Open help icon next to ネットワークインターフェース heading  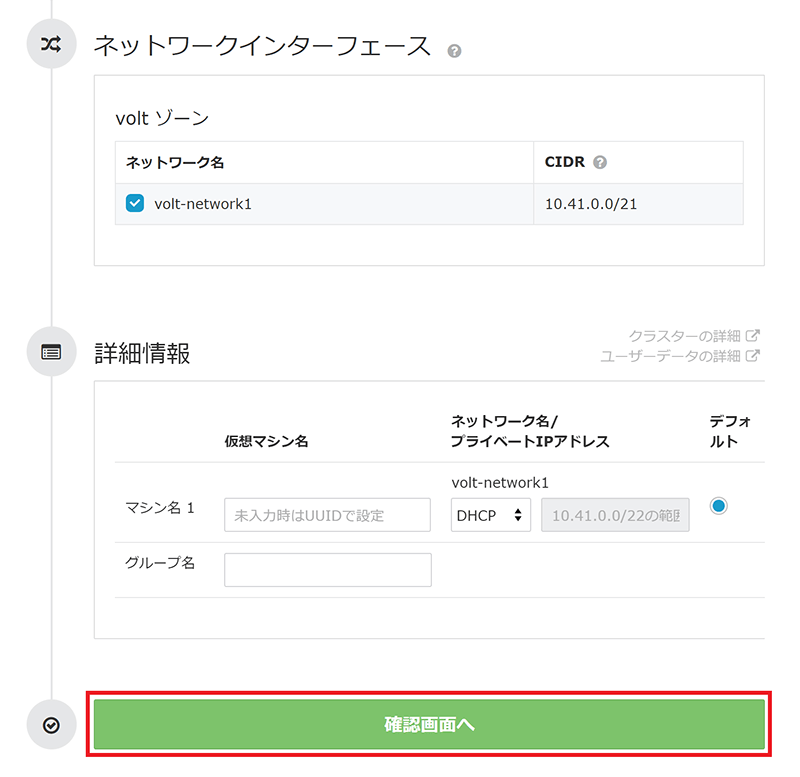coord(454,50)
